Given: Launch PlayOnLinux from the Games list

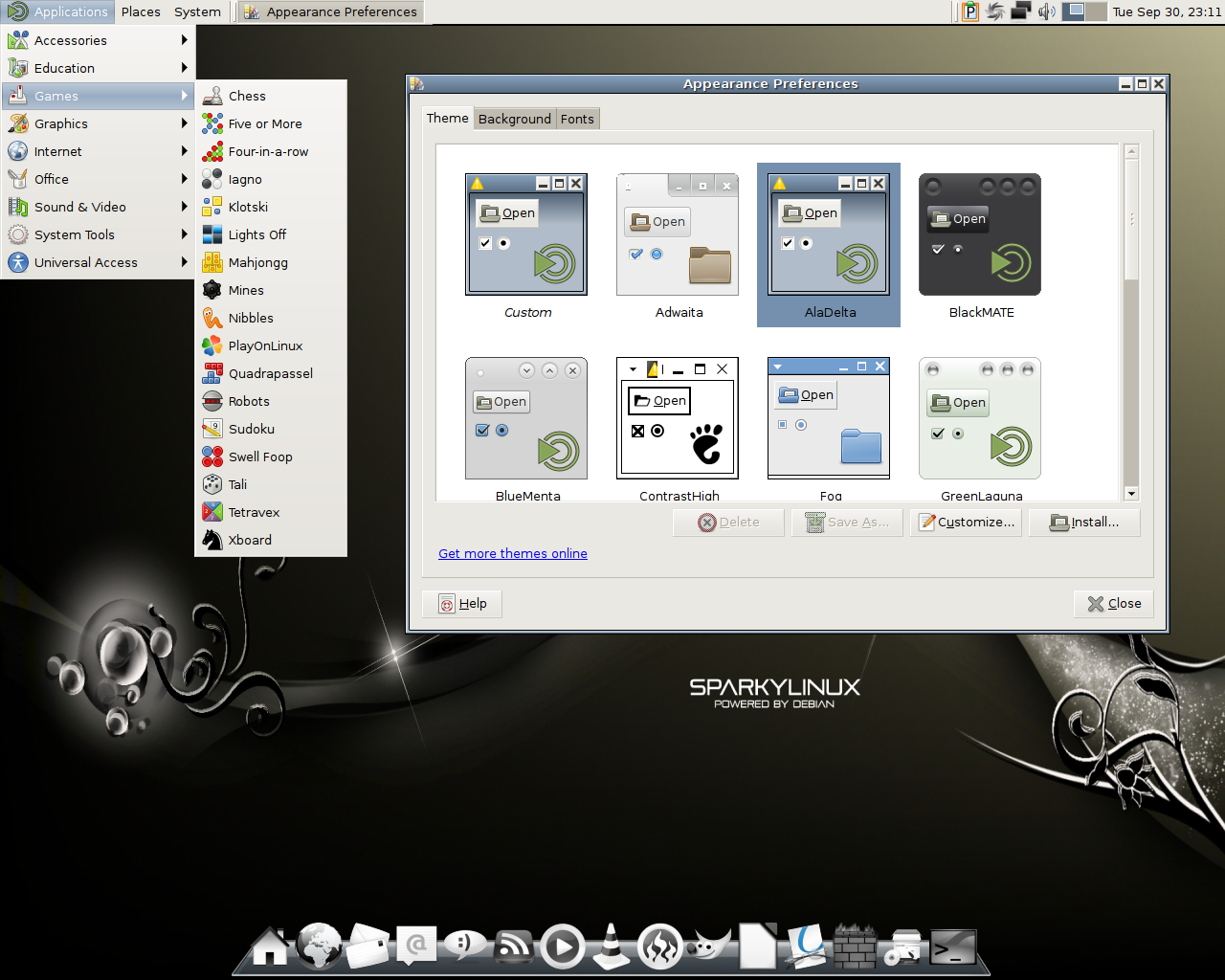Looking at the screenshot, I should click(271, 345).
